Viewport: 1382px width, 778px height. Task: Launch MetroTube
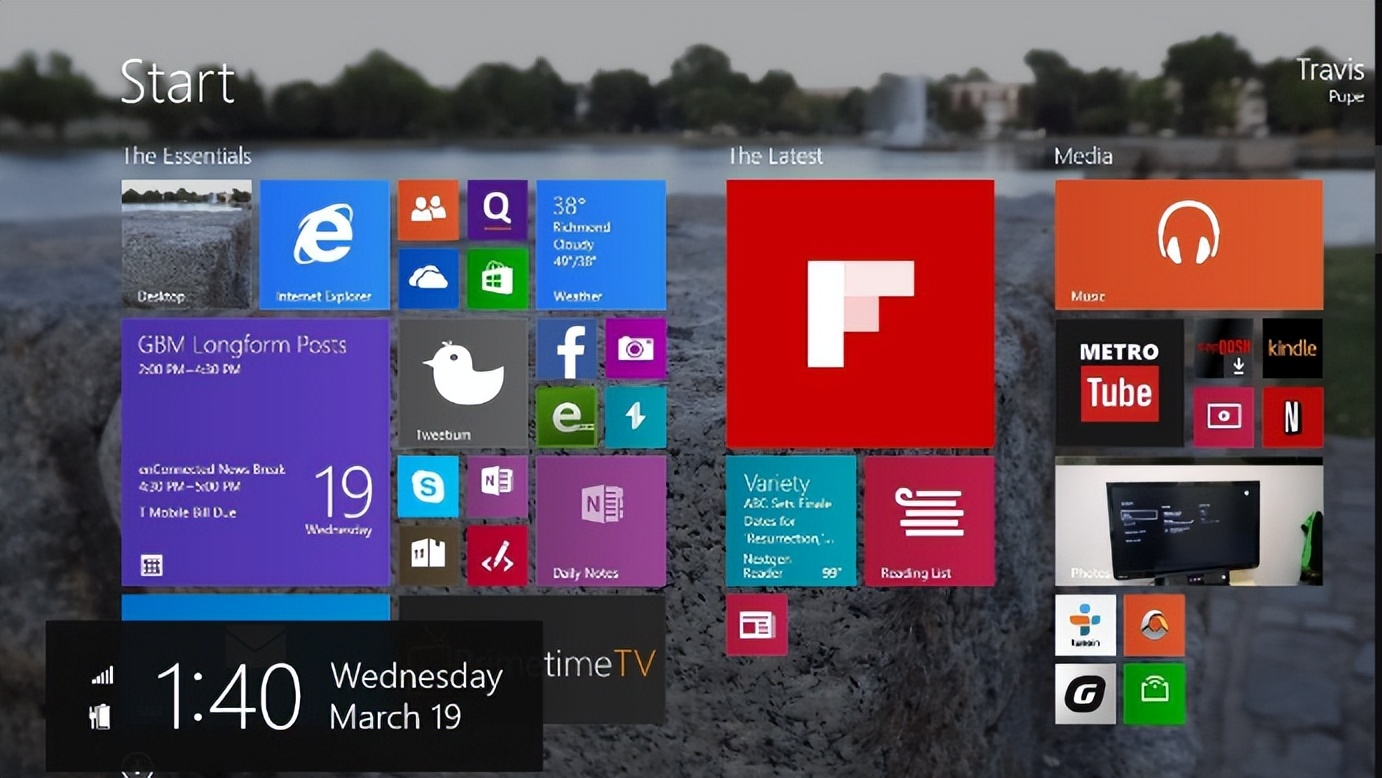[1118, 382]
